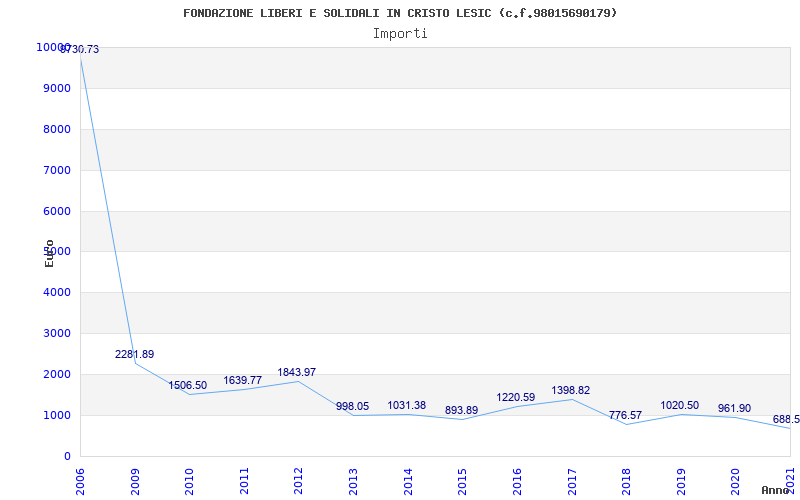
Task: Click the 1020.50 data label
Action: tap(680, 405)
